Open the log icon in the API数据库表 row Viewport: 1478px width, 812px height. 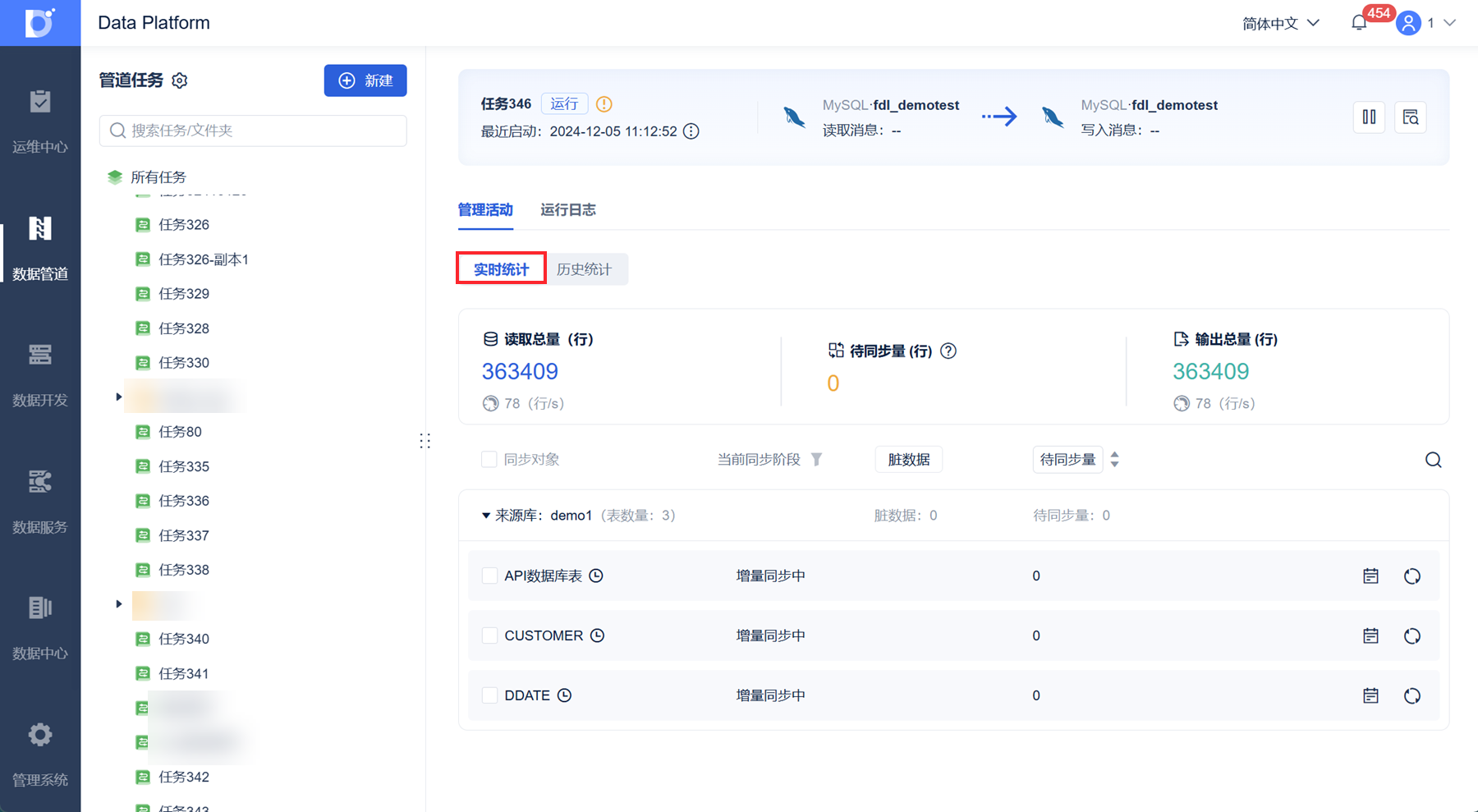pos(1370,576)
